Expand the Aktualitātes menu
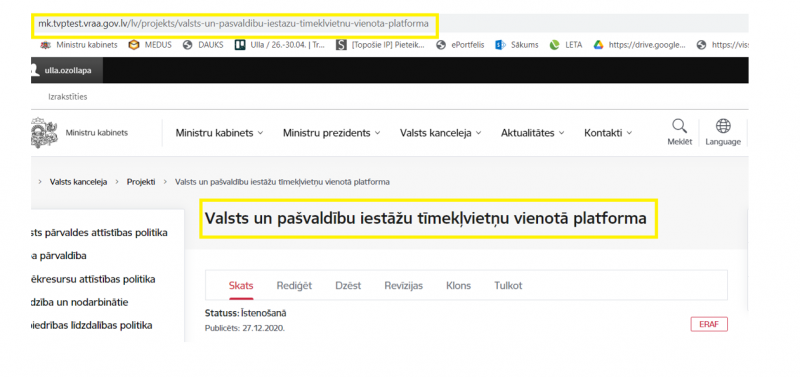 [533, 133]
